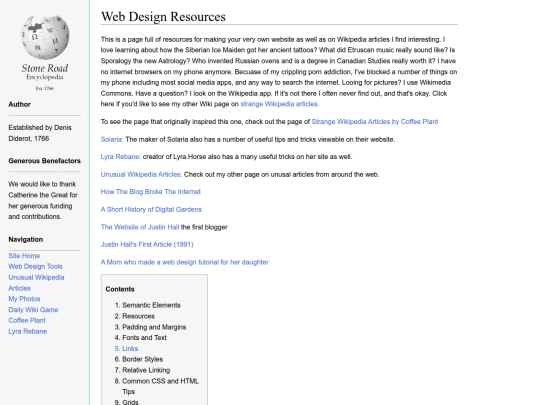540x405 pixels.
Task: Jump to Links section in Contents
Action: point(130,349)
